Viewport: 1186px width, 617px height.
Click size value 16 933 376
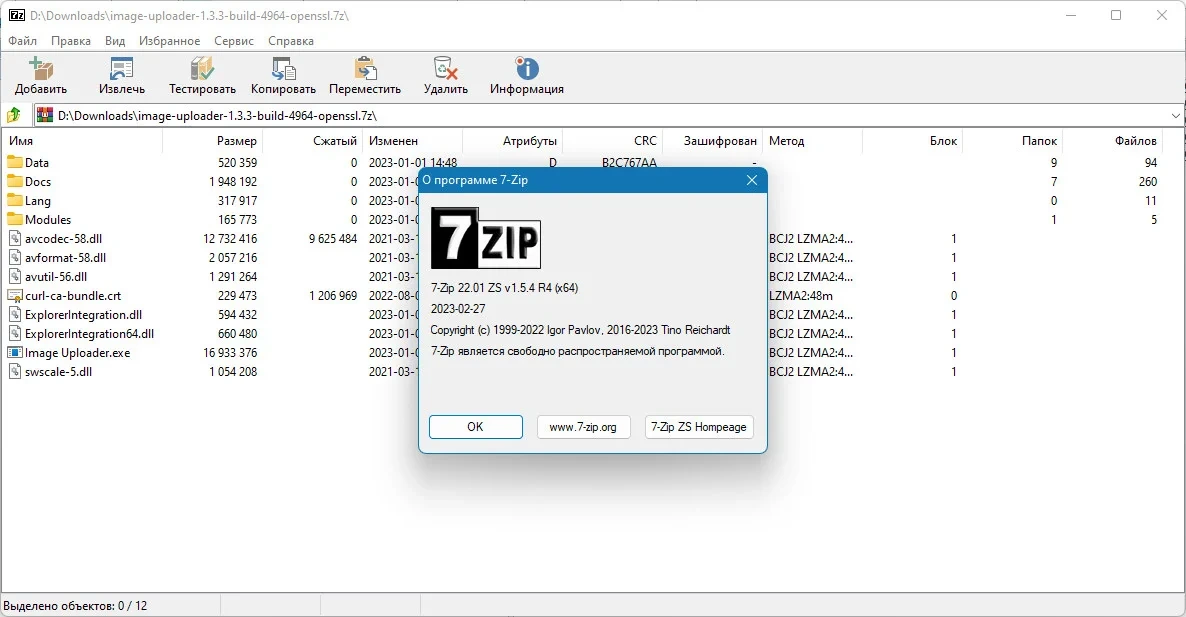(x=230, y=353)
